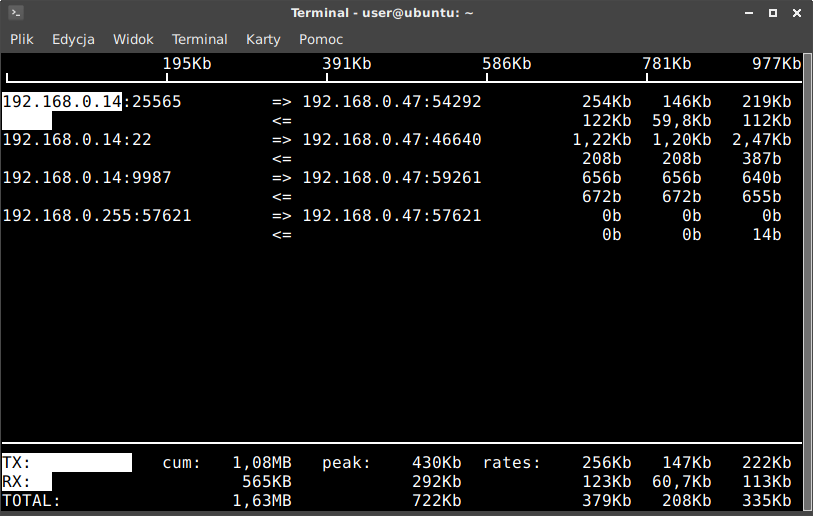Open the Karty menu
The height and width of the screenshot is (516, 813).
(x=263, y=39)
